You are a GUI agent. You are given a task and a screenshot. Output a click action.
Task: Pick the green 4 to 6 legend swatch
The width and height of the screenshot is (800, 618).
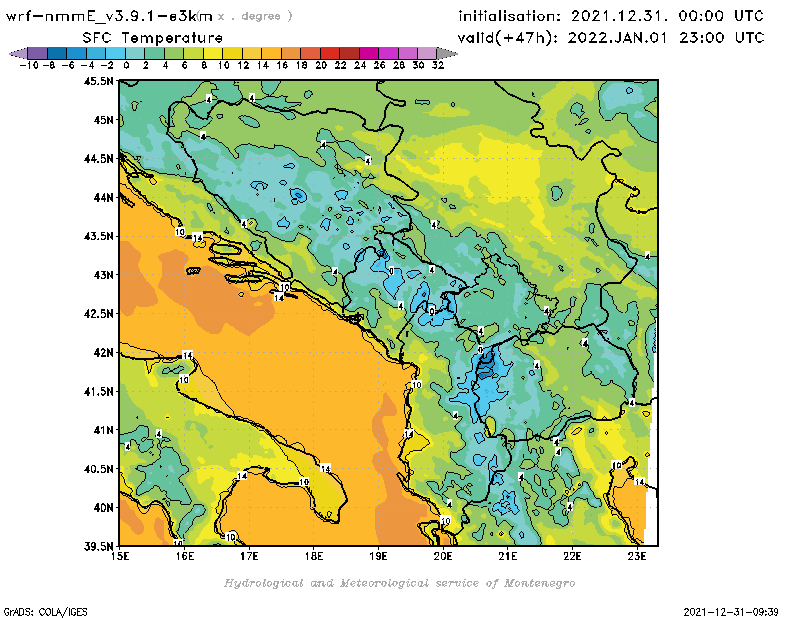(x=174, y=53)
